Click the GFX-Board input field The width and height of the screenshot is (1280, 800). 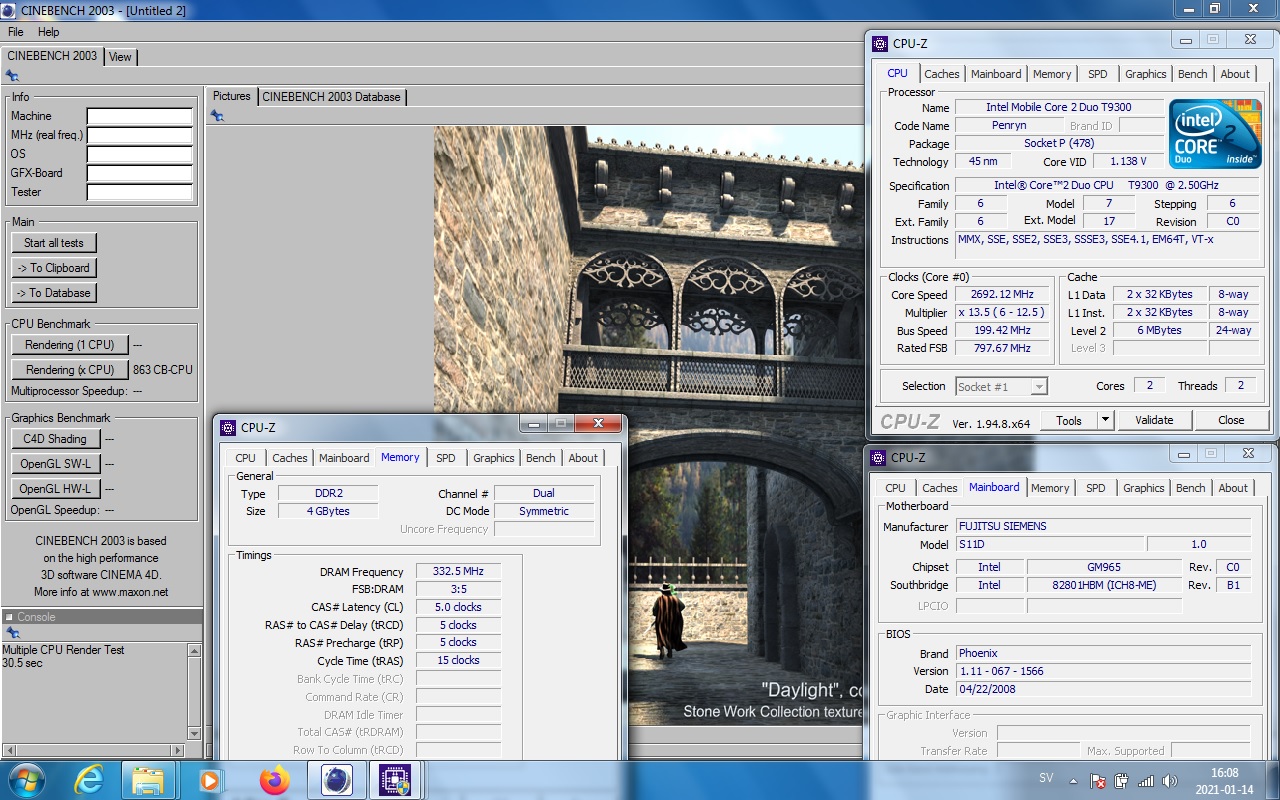coord(139,174)
